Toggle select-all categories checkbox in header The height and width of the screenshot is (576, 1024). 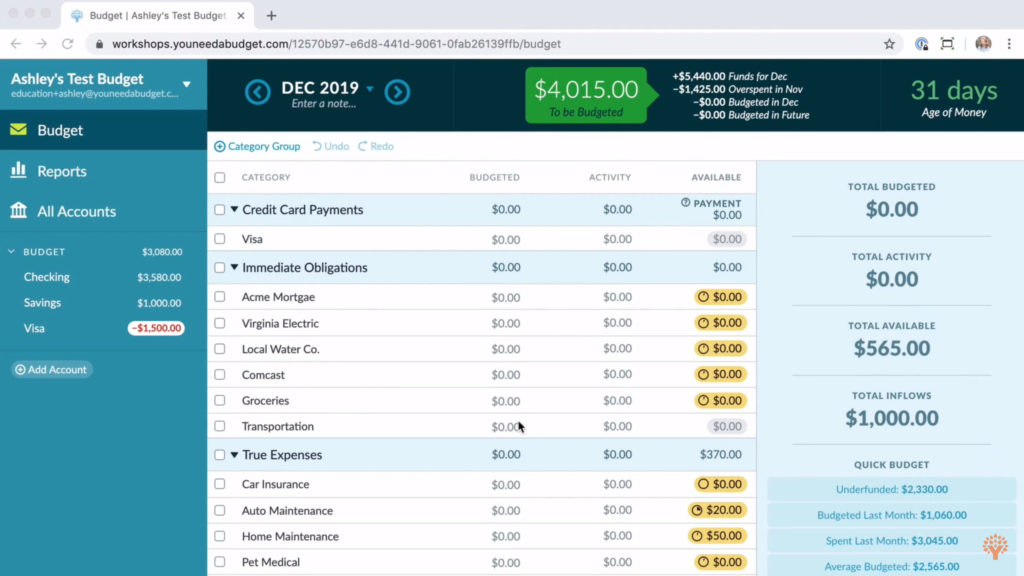point(219,178)
